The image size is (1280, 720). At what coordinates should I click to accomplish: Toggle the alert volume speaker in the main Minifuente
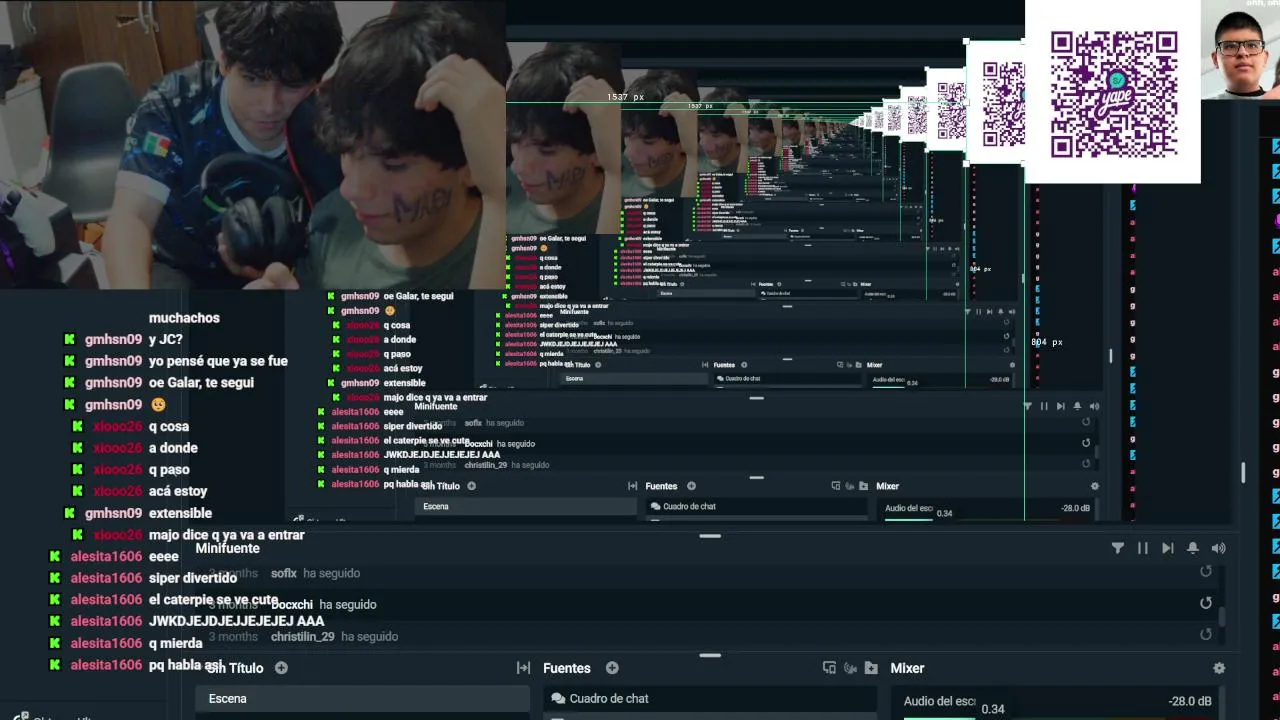(1218, 548)
